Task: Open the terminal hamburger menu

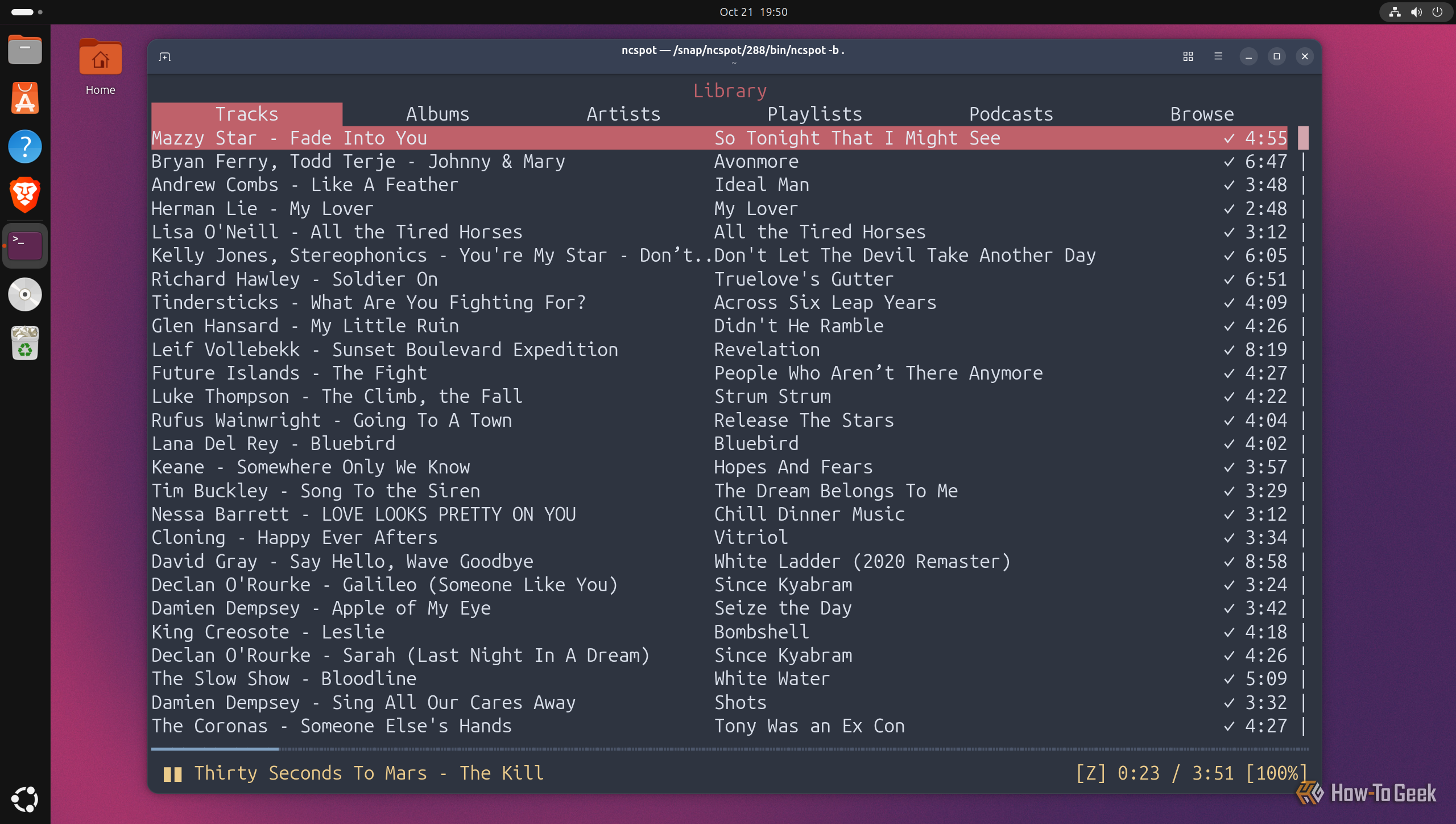Action: [x=1218, y=56]
